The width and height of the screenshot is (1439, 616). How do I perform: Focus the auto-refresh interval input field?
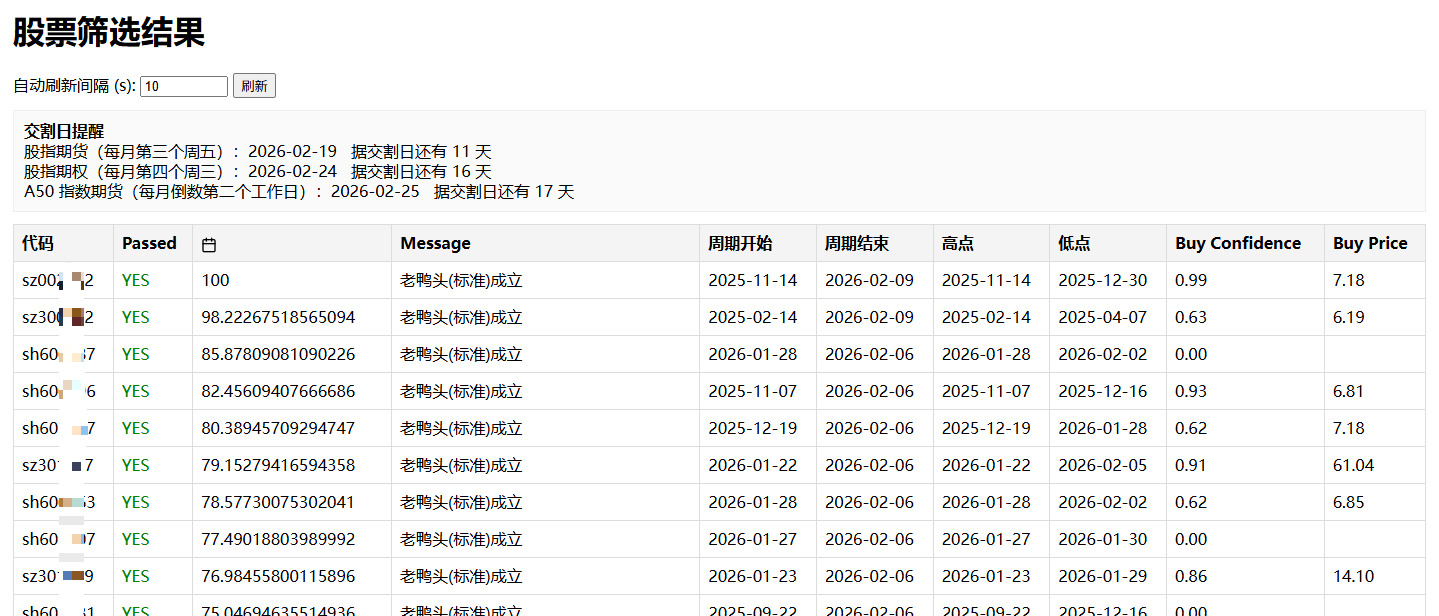(184, 86)
